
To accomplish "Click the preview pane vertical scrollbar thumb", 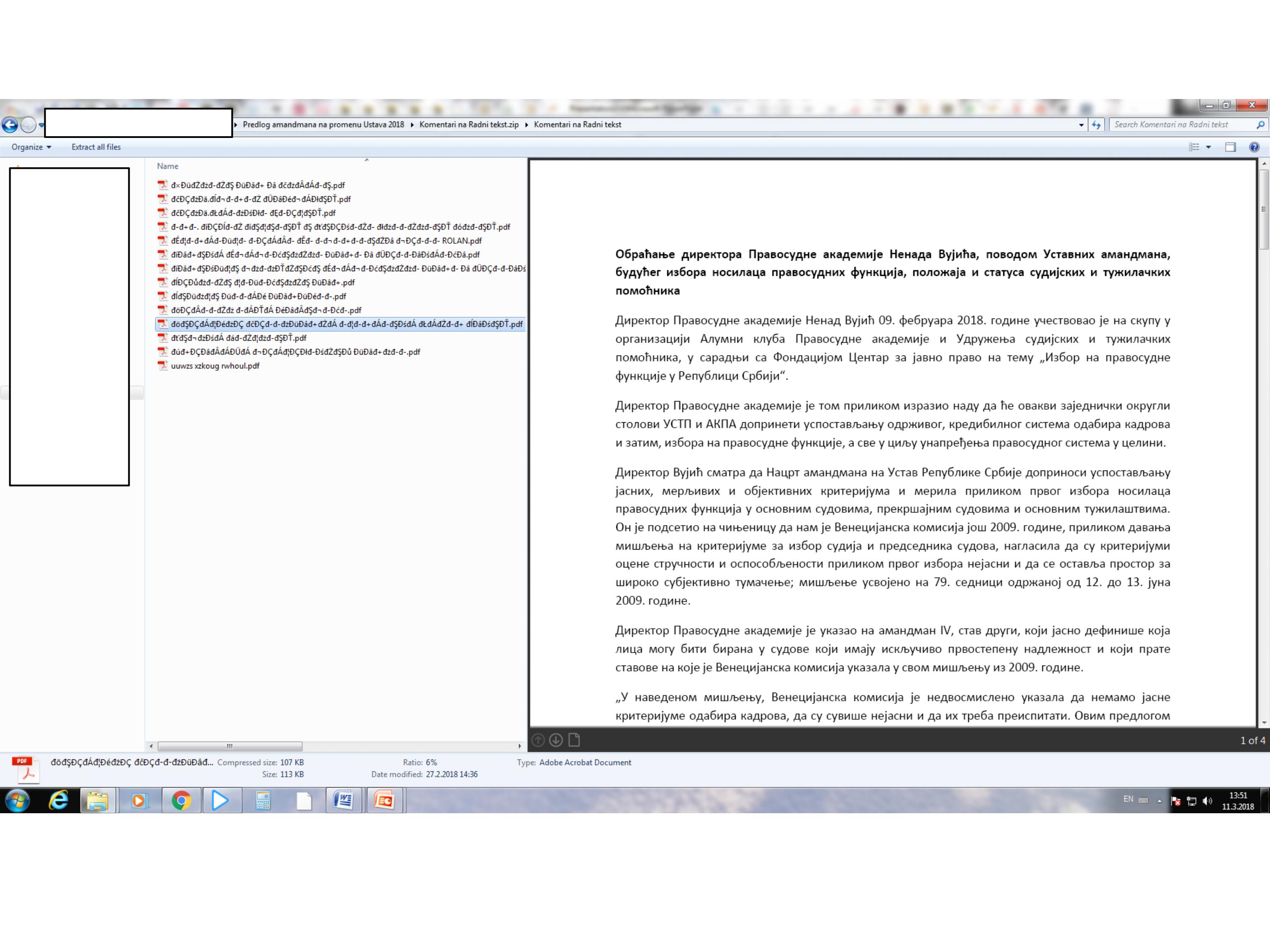I will click(x=1264, y=209).
